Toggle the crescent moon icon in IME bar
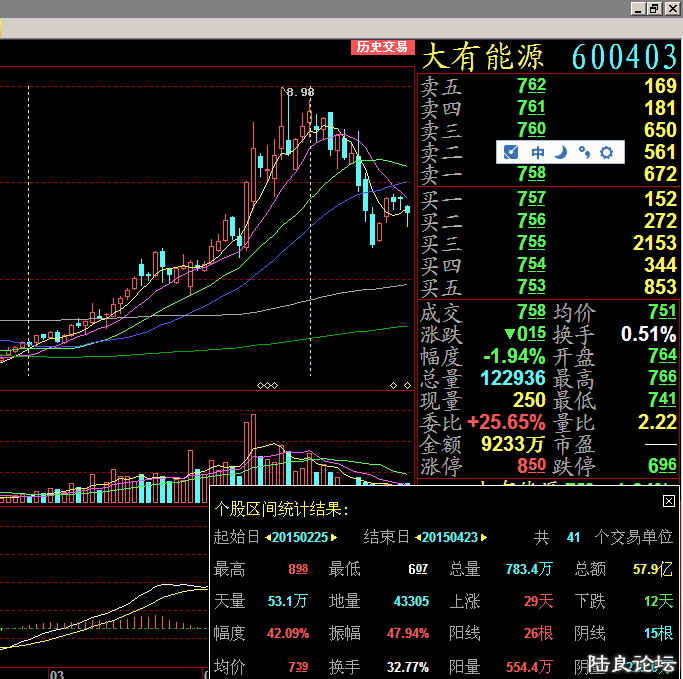The height and width of the screenshot is (679, 683). [561, 152]
